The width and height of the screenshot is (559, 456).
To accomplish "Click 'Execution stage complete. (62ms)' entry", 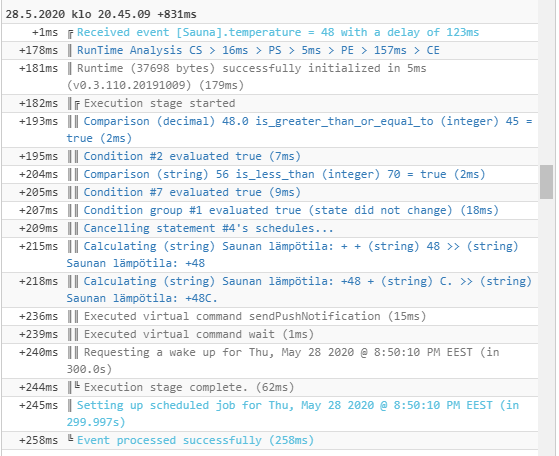I will 270,388.
